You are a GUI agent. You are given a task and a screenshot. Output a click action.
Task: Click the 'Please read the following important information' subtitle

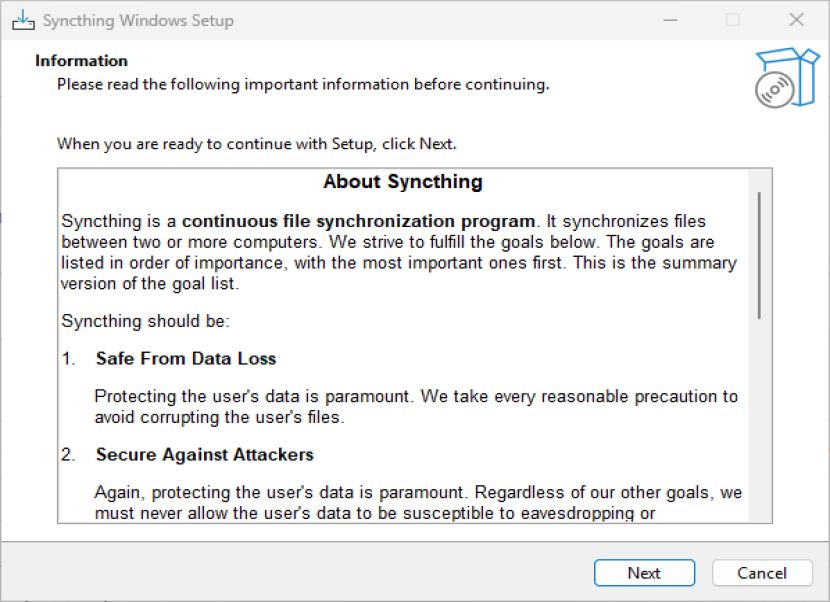(303, 85)
